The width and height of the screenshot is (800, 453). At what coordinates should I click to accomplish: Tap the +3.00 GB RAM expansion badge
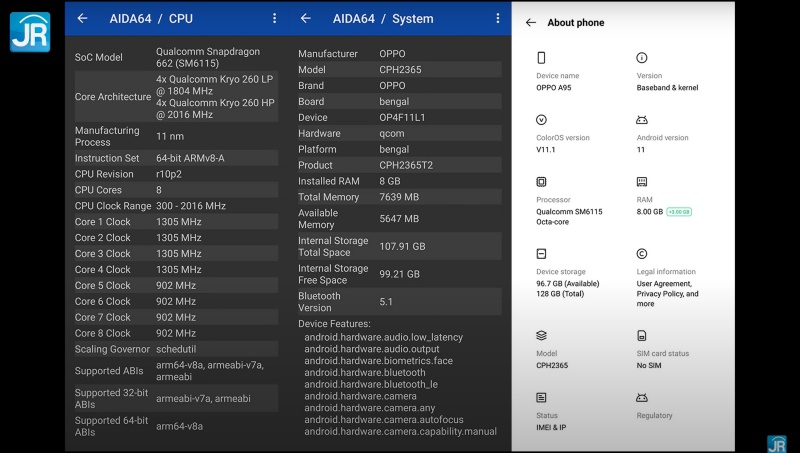[x=679, y=212]
